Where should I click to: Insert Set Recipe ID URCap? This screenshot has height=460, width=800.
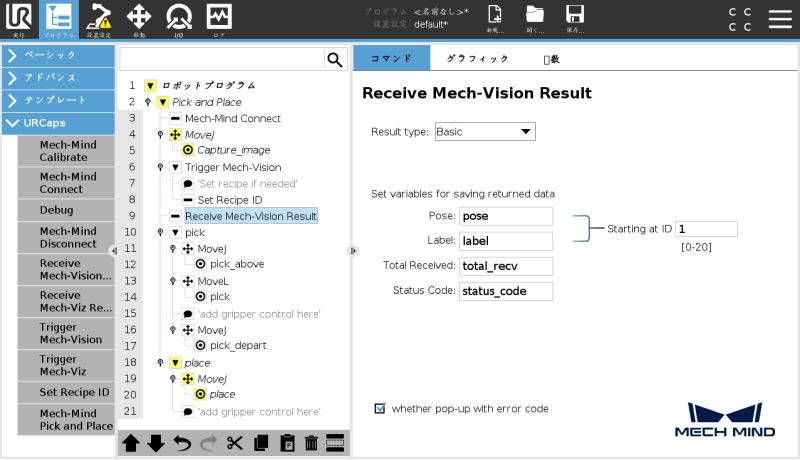(x=66, y=392)
